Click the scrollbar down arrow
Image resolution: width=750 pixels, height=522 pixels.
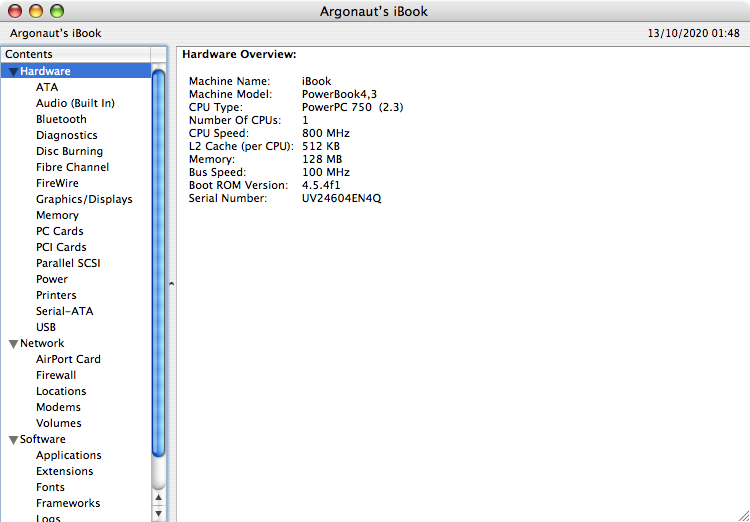pyautogui.click(x=158, y=514)
